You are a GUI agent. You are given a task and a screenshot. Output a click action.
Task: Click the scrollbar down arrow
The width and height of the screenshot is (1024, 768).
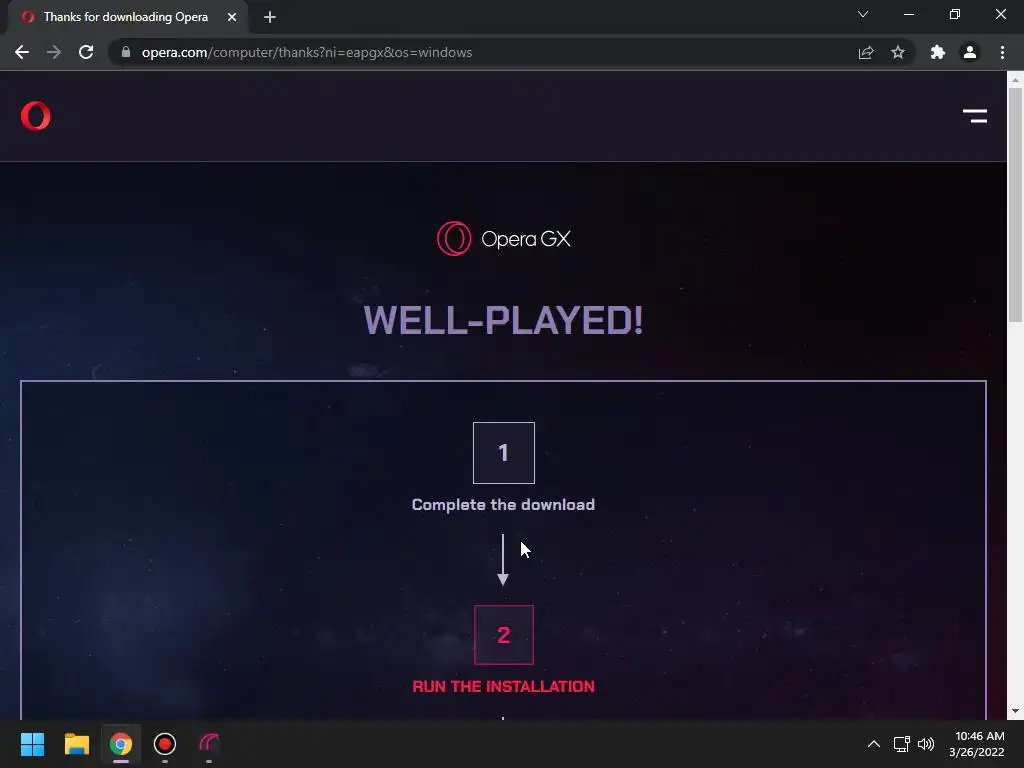pos(1015,711)
